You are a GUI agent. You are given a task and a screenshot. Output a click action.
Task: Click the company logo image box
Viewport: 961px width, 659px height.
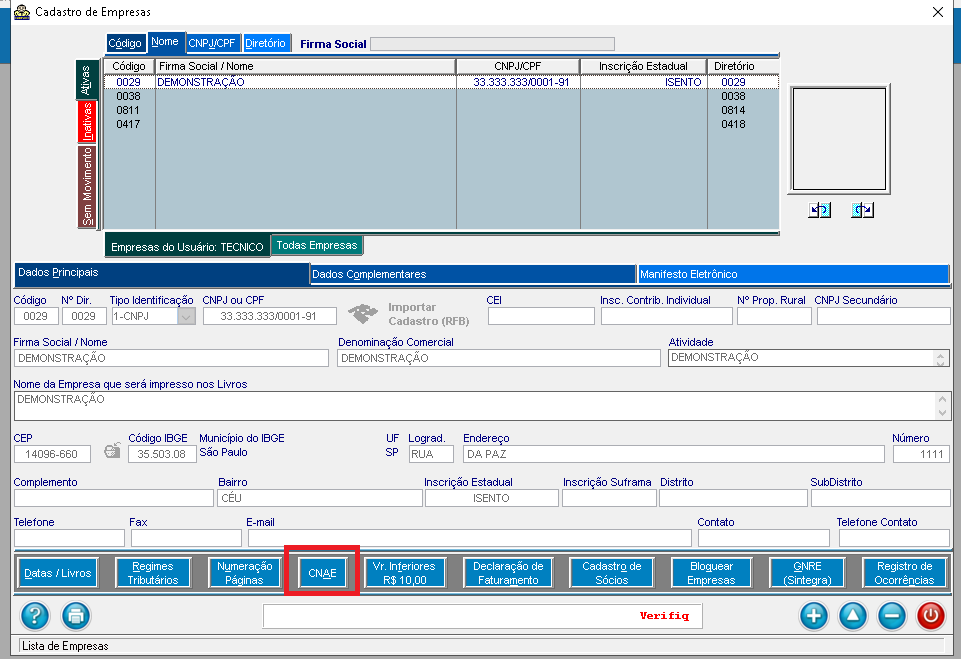[839, 139]
